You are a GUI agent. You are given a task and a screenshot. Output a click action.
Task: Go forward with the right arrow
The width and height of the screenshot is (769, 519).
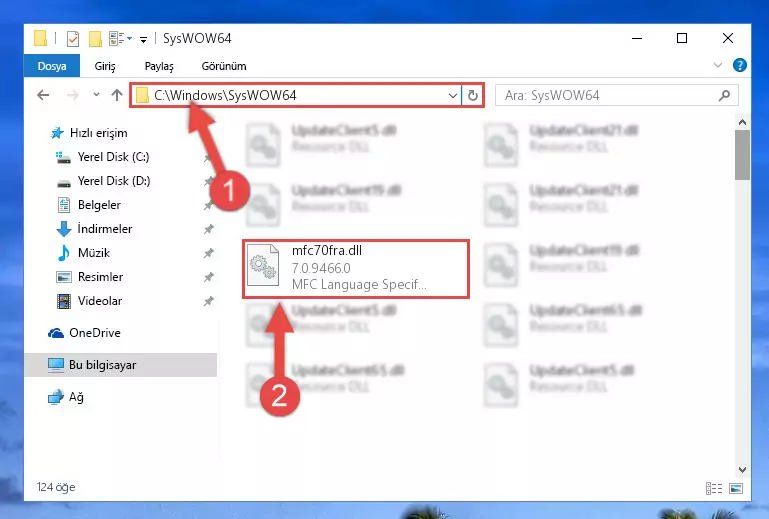(73, 95)
